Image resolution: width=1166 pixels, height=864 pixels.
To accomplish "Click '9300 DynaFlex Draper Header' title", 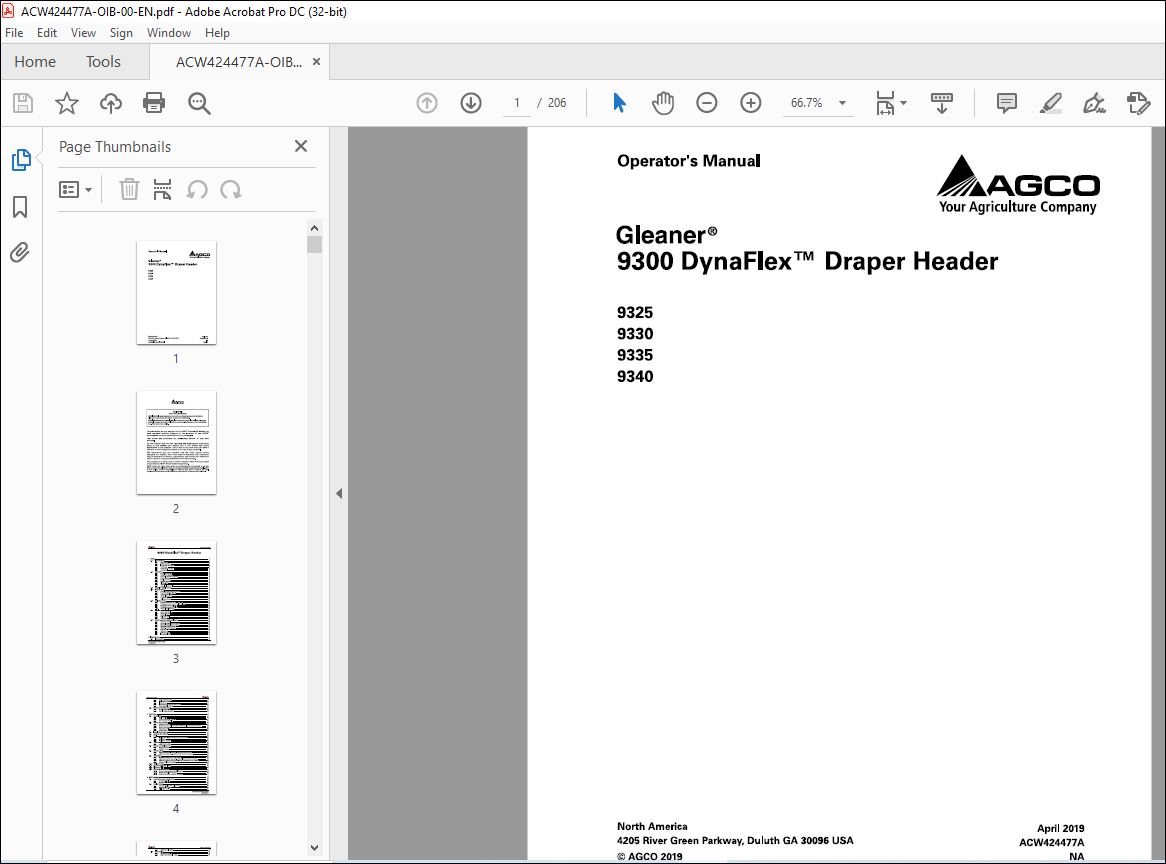I will (x=807, y=261).
